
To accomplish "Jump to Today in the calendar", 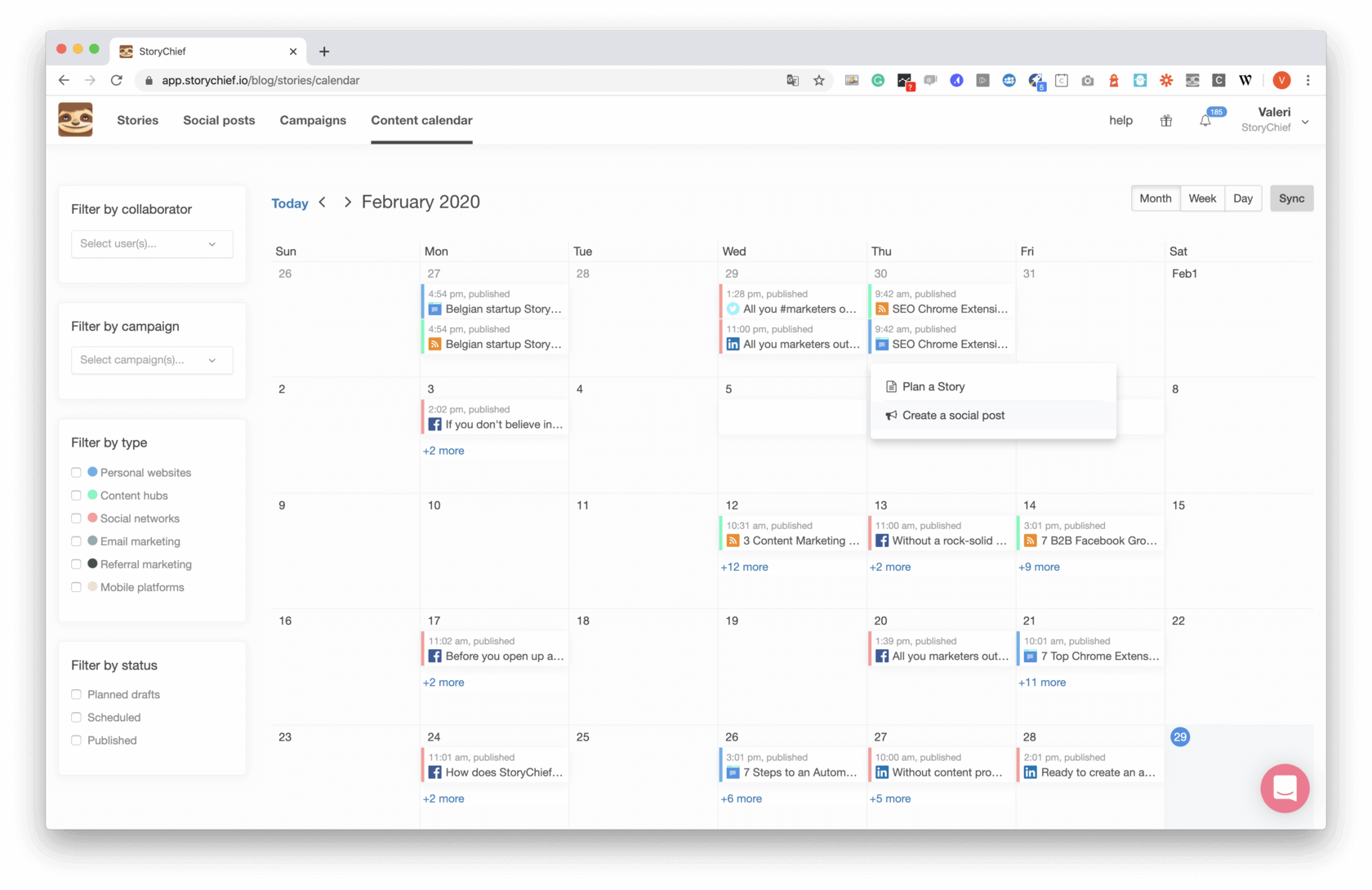I will (290, 202).
